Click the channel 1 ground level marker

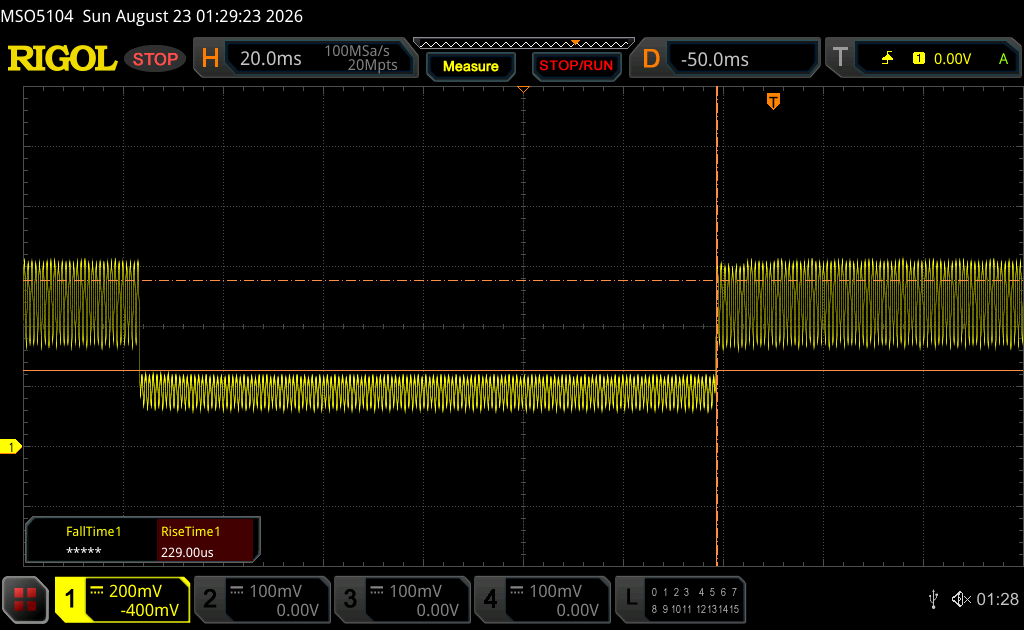(x=10, y=447)
